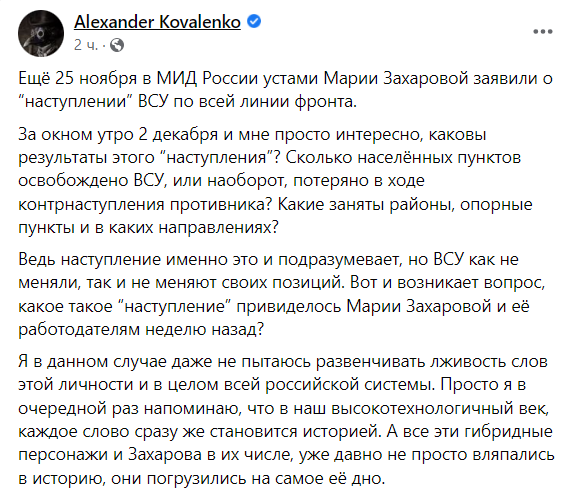Click the word 'работодателям' in third paragraph
The image size is (577, 496).
79,329
